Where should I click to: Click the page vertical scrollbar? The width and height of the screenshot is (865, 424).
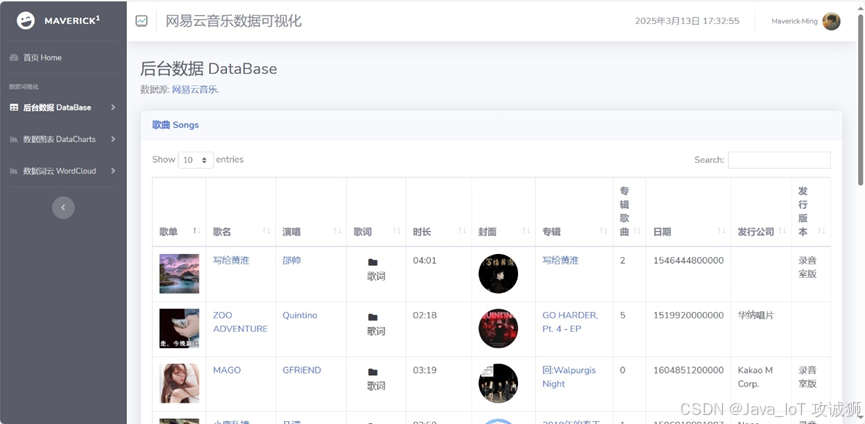click(x=860, y=99)
